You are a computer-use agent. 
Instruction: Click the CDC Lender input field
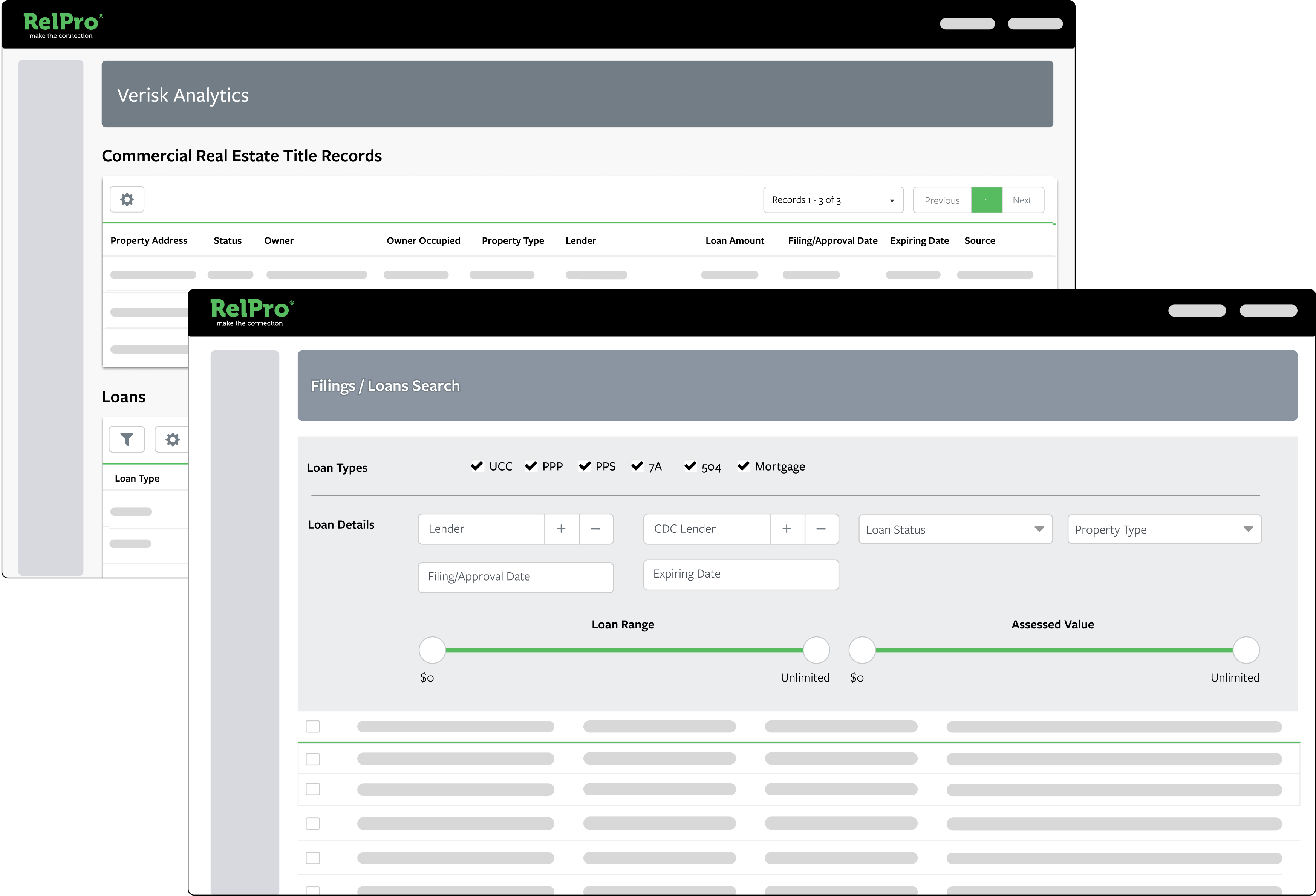click(x=707, y=529)
